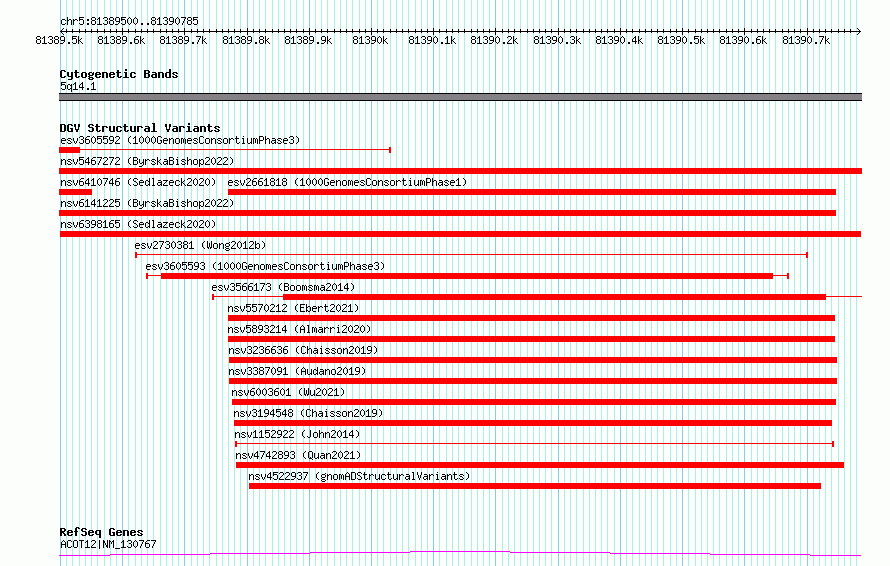Click nsv4742893 (Quan2021) variant label
The image size is (890, 566).
pos(298,455)
